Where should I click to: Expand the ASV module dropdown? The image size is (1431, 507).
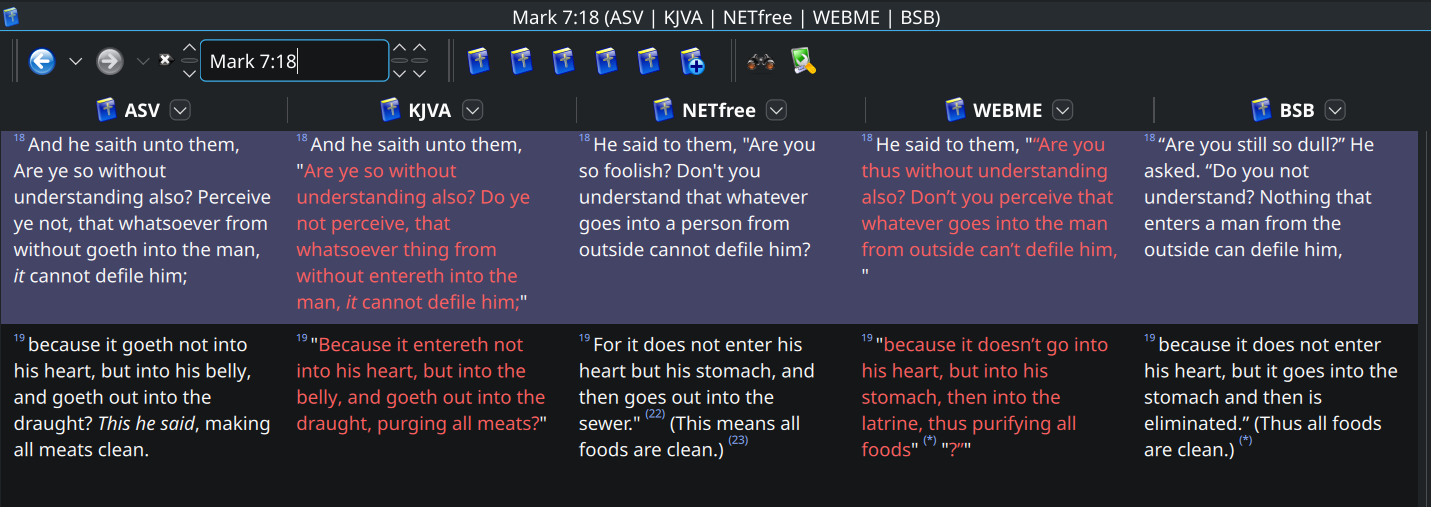coord(180,110)
